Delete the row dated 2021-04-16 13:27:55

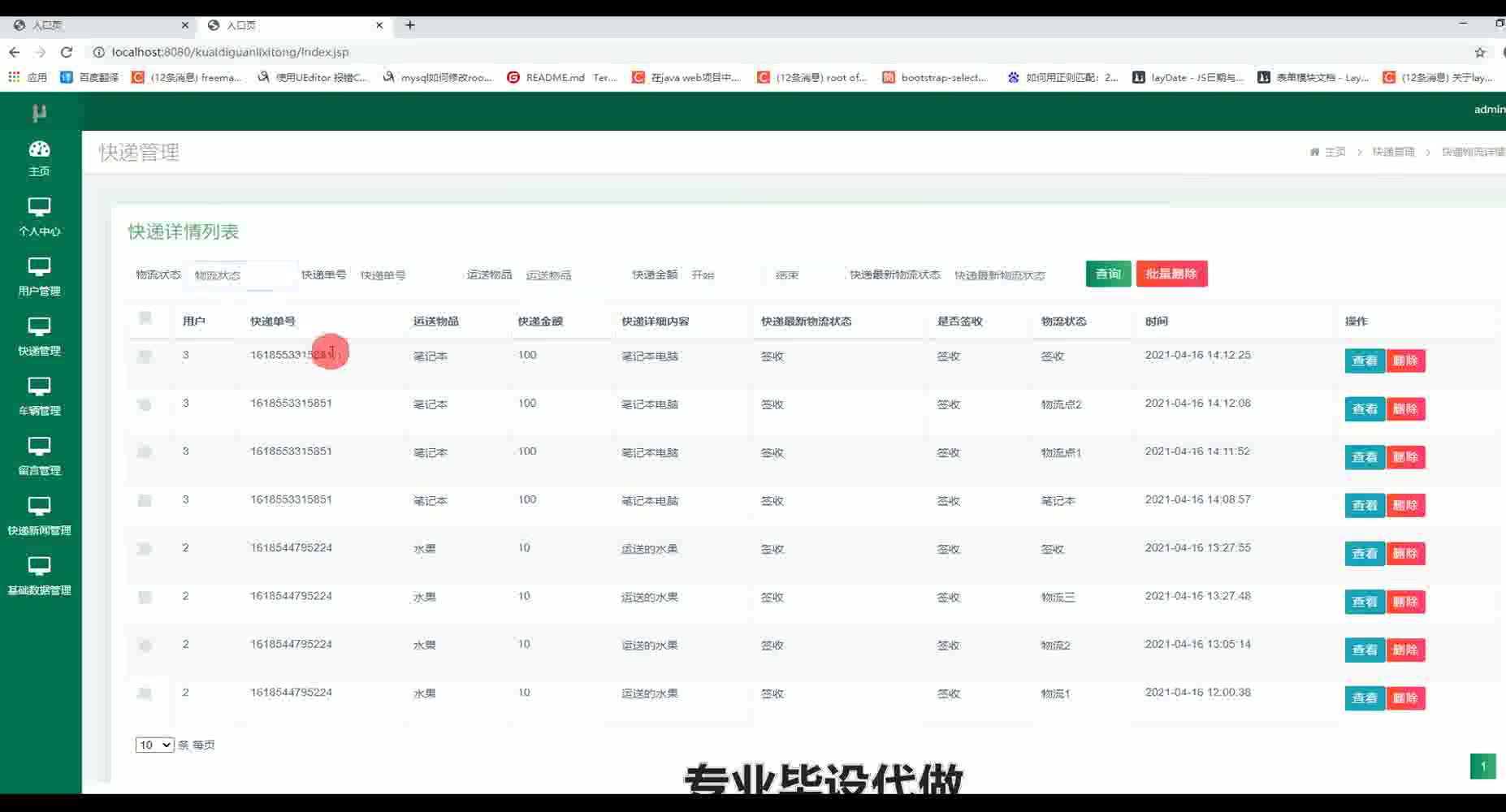click(x=1405, y=554)
